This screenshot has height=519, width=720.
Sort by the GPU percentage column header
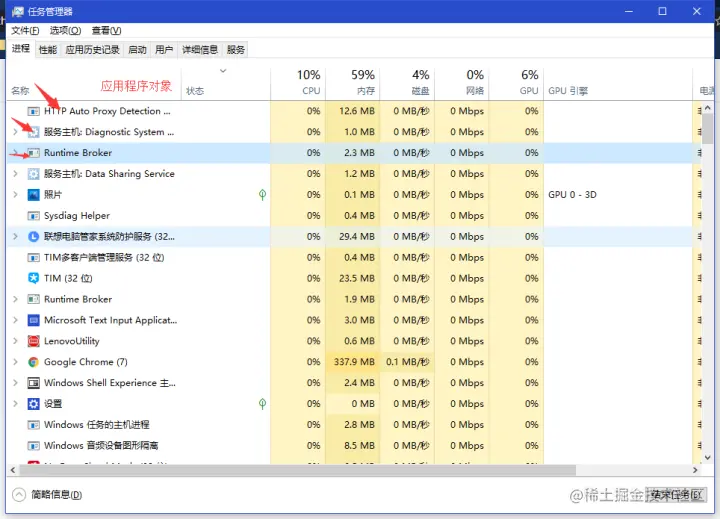[x=516, y=83]
